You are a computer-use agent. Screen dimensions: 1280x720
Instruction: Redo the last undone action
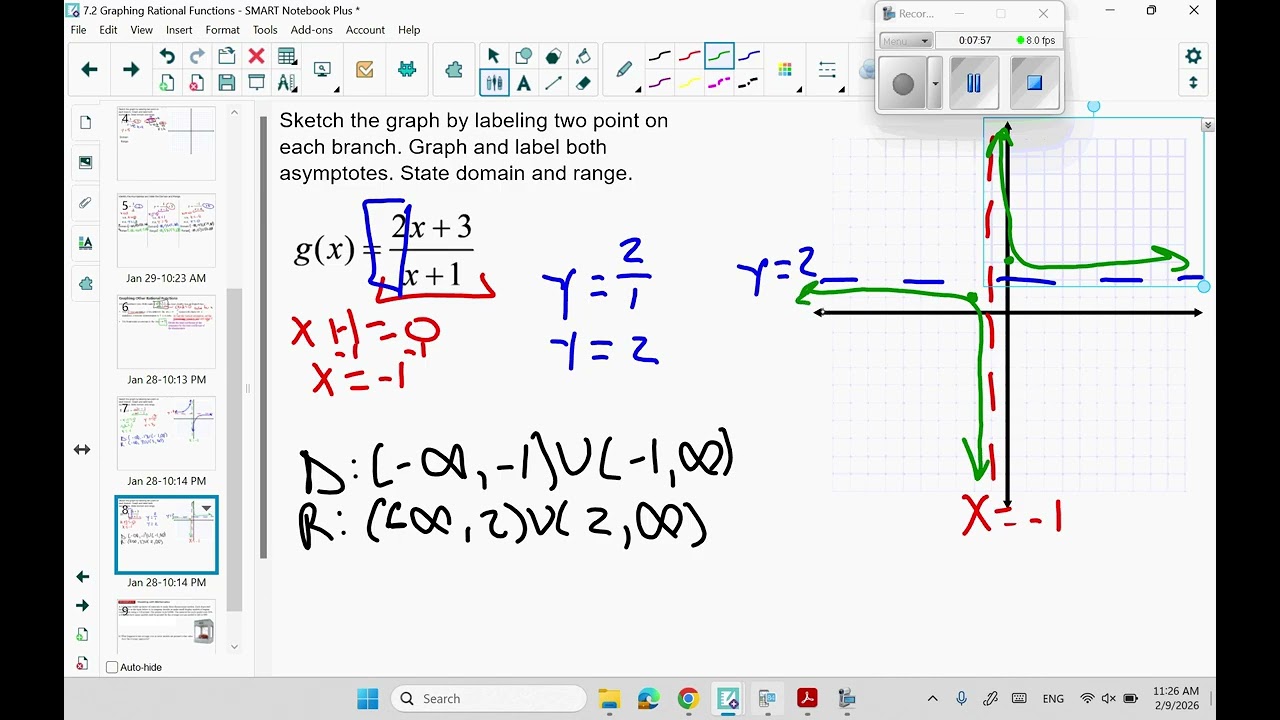(197, 56)
